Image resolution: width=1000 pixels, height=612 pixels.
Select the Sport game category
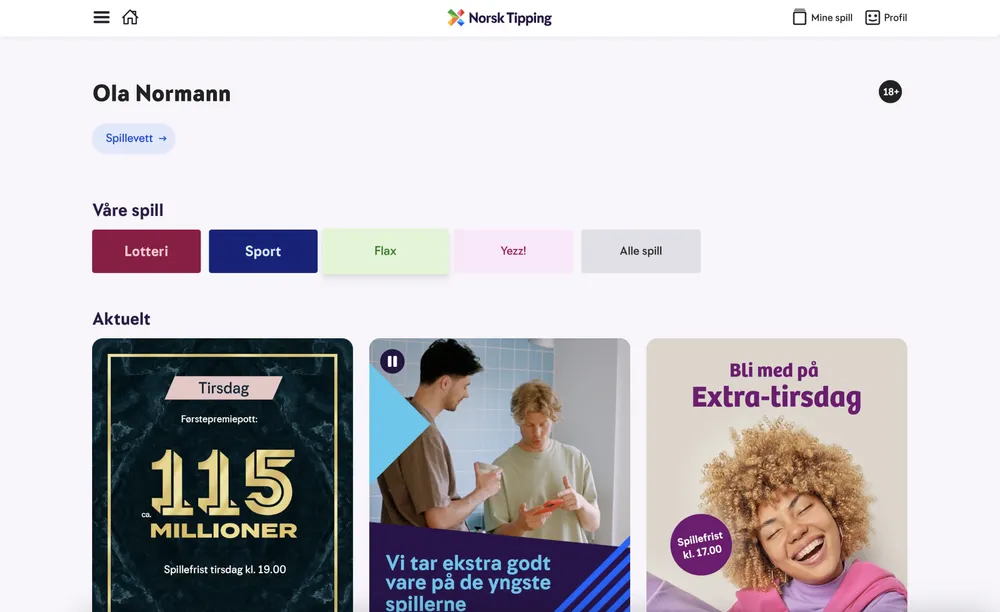[263, 251]
